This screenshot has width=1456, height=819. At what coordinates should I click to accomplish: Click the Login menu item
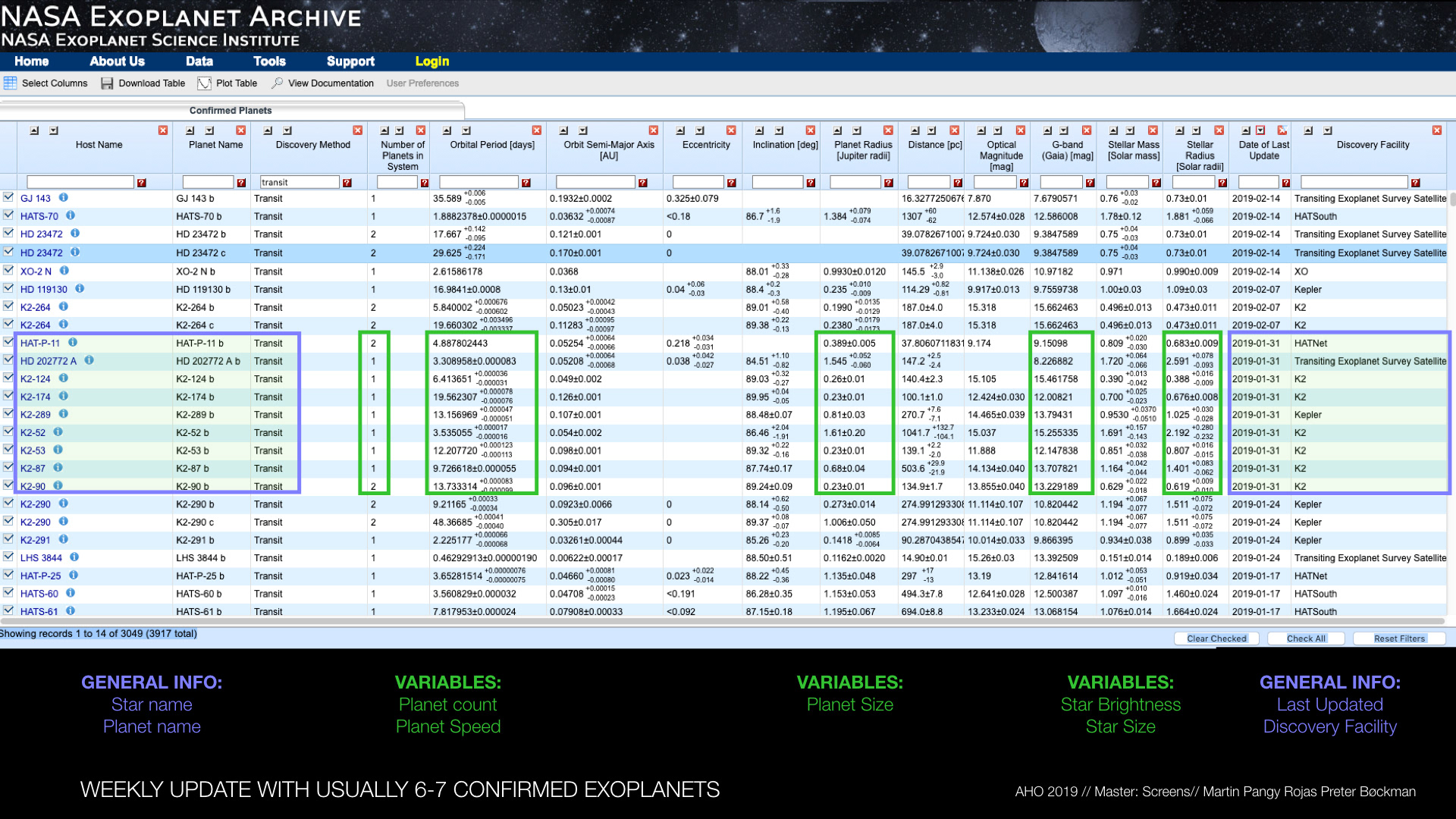432,61
